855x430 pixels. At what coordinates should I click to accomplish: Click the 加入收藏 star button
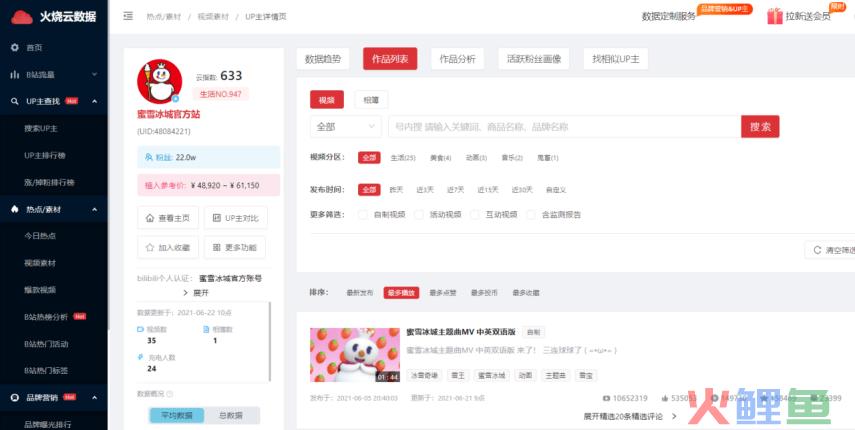click(x=168, y=247)
